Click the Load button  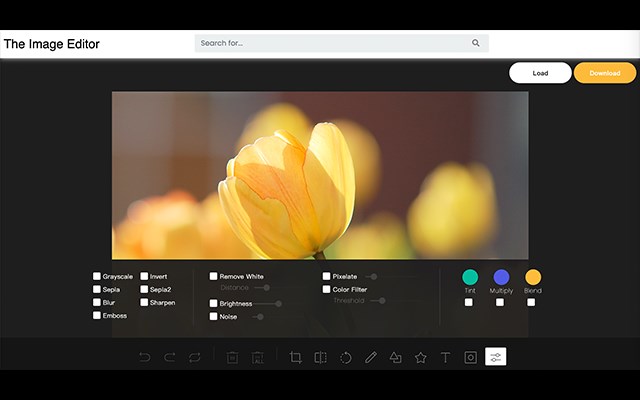pyautogui.click(x=540, y=73)
